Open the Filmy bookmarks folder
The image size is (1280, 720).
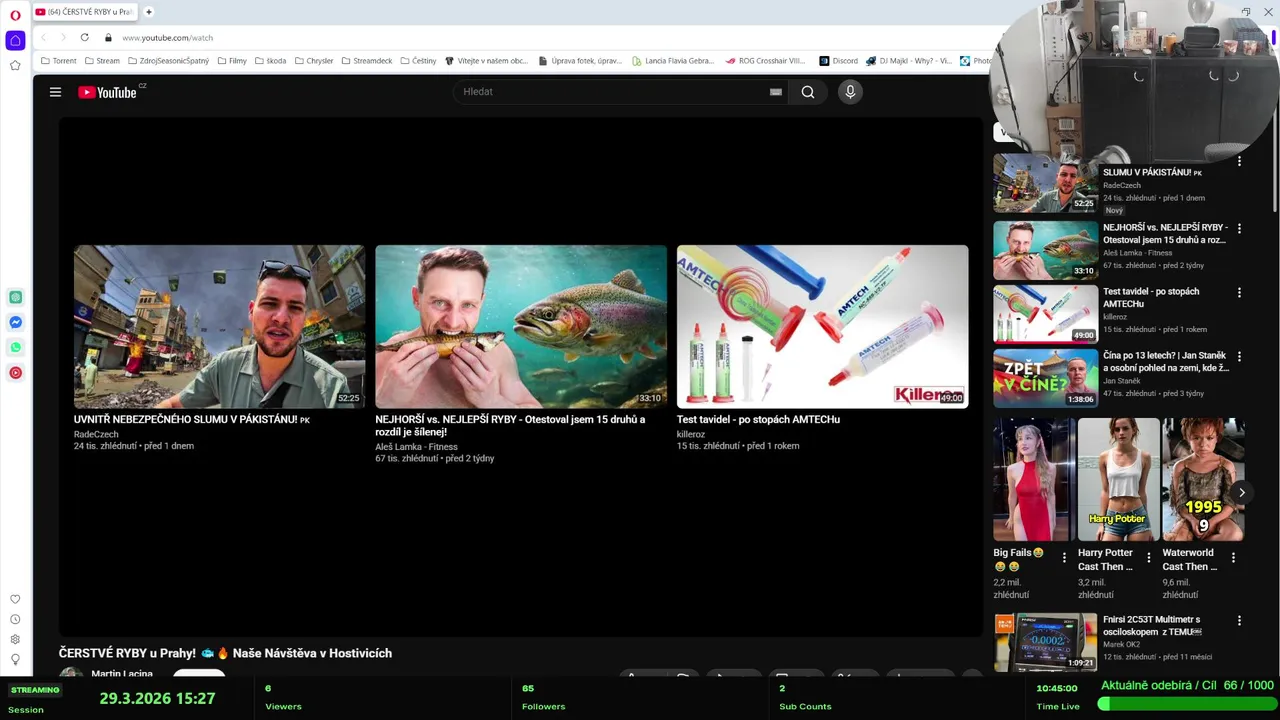pyautogui.click(x=232, y=60)
